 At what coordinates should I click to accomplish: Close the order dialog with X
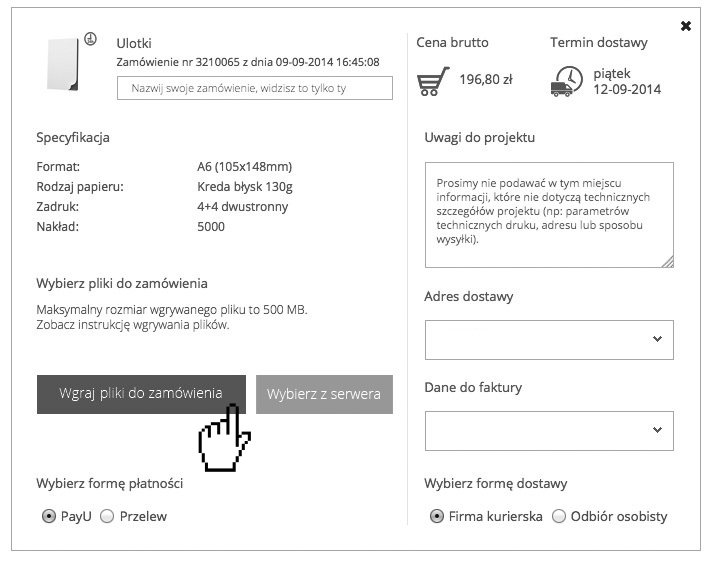(x=686, y=26)
